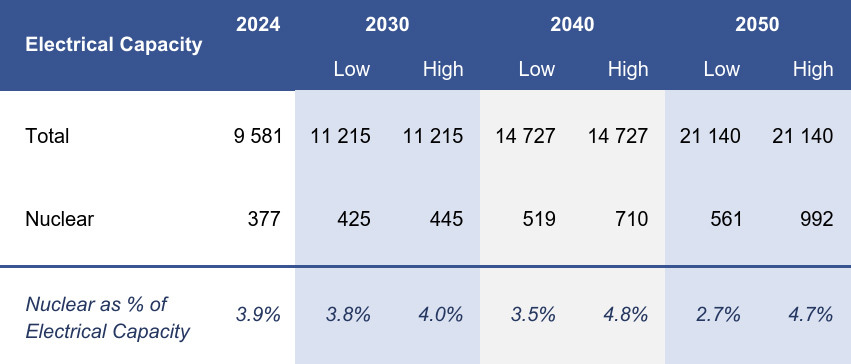Select the 9 581 total value for 2024
This screenshot has width=851, height=364.
[x=258, y=136]
